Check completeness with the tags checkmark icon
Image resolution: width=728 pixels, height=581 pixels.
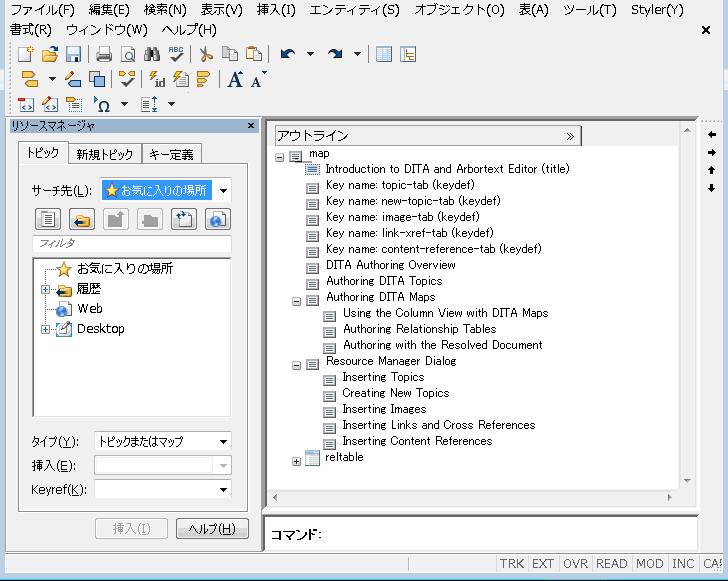(x=127, y=79)
